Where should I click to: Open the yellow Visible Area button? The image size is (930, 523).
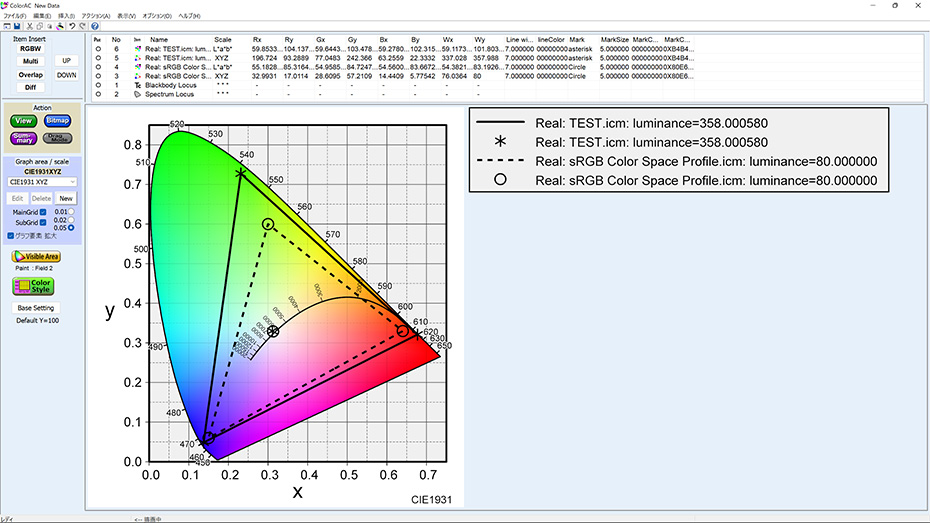pyautogui.click(x=36, y=257)
